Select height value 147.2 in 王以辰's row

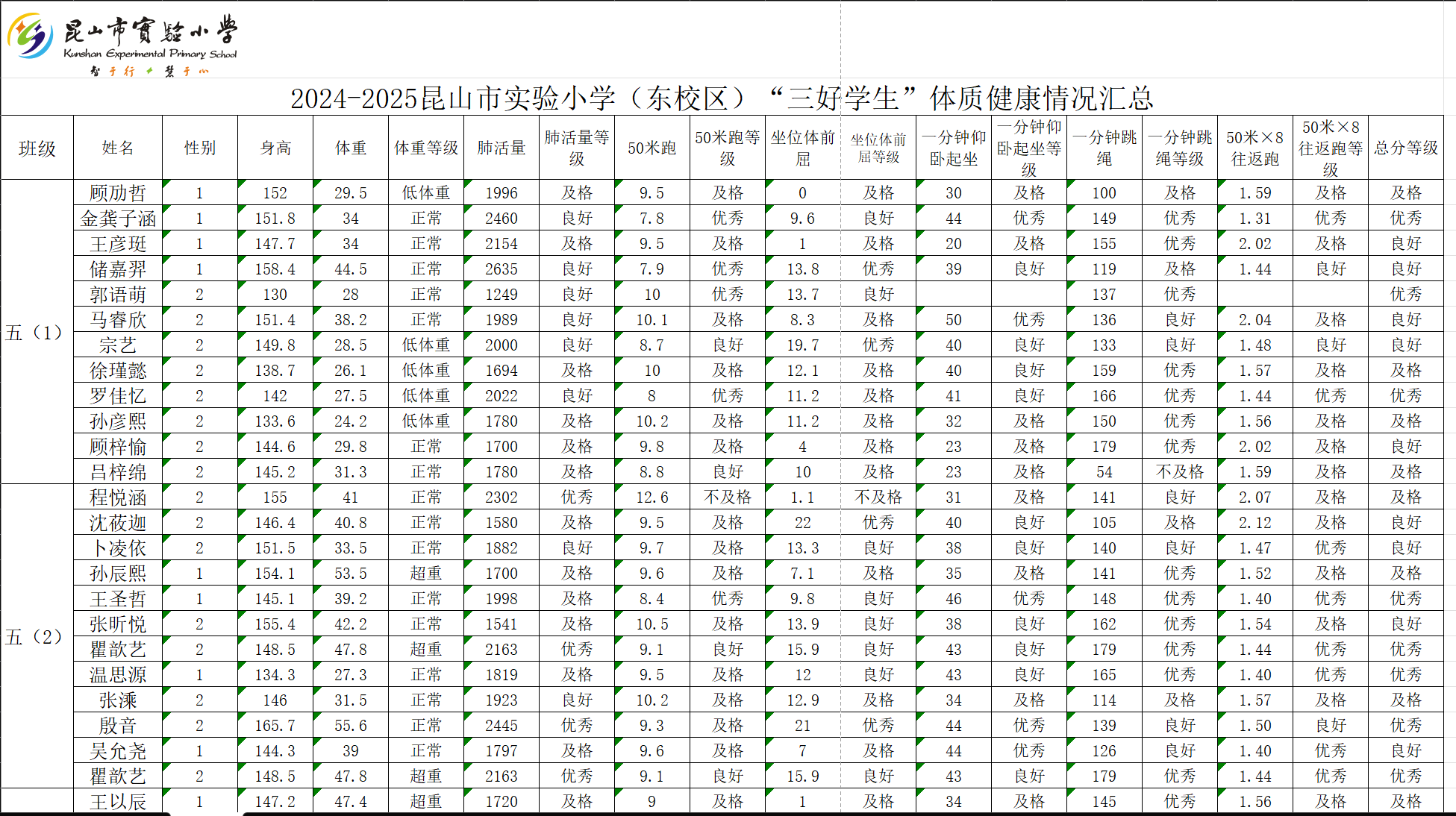(x=275, y=802)
